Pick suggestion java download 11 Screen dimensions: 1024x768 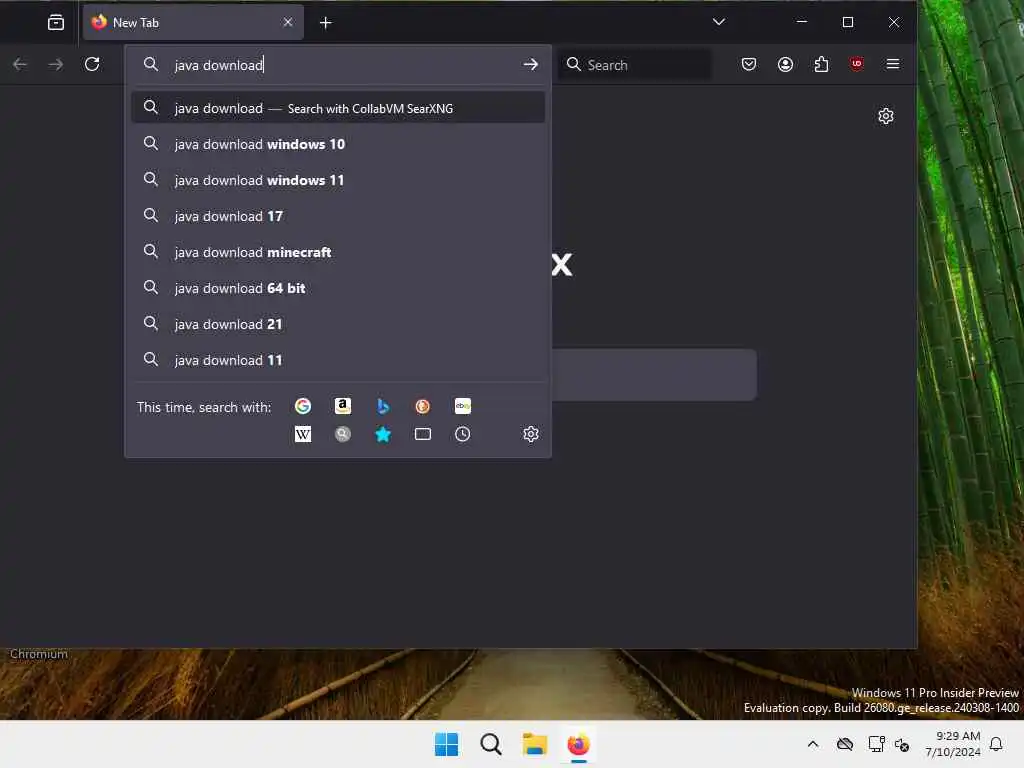[x=338, y=359]
